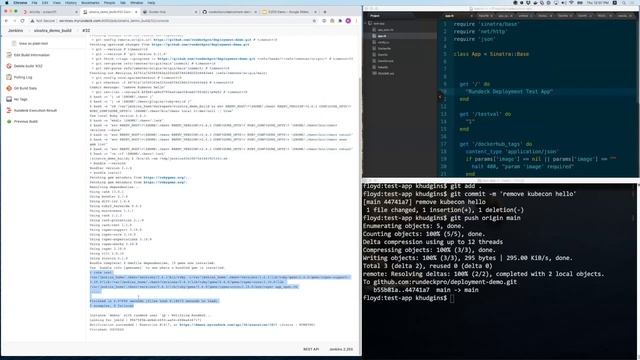Switch to the first Chrome tab
The image size is (640, 360).
(x=50, y=12)
